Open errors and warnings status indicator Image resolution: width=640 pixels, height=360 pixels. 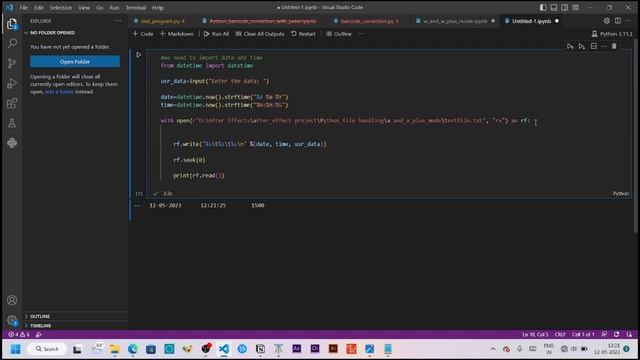pyautogui.click(x=19, y=334)
